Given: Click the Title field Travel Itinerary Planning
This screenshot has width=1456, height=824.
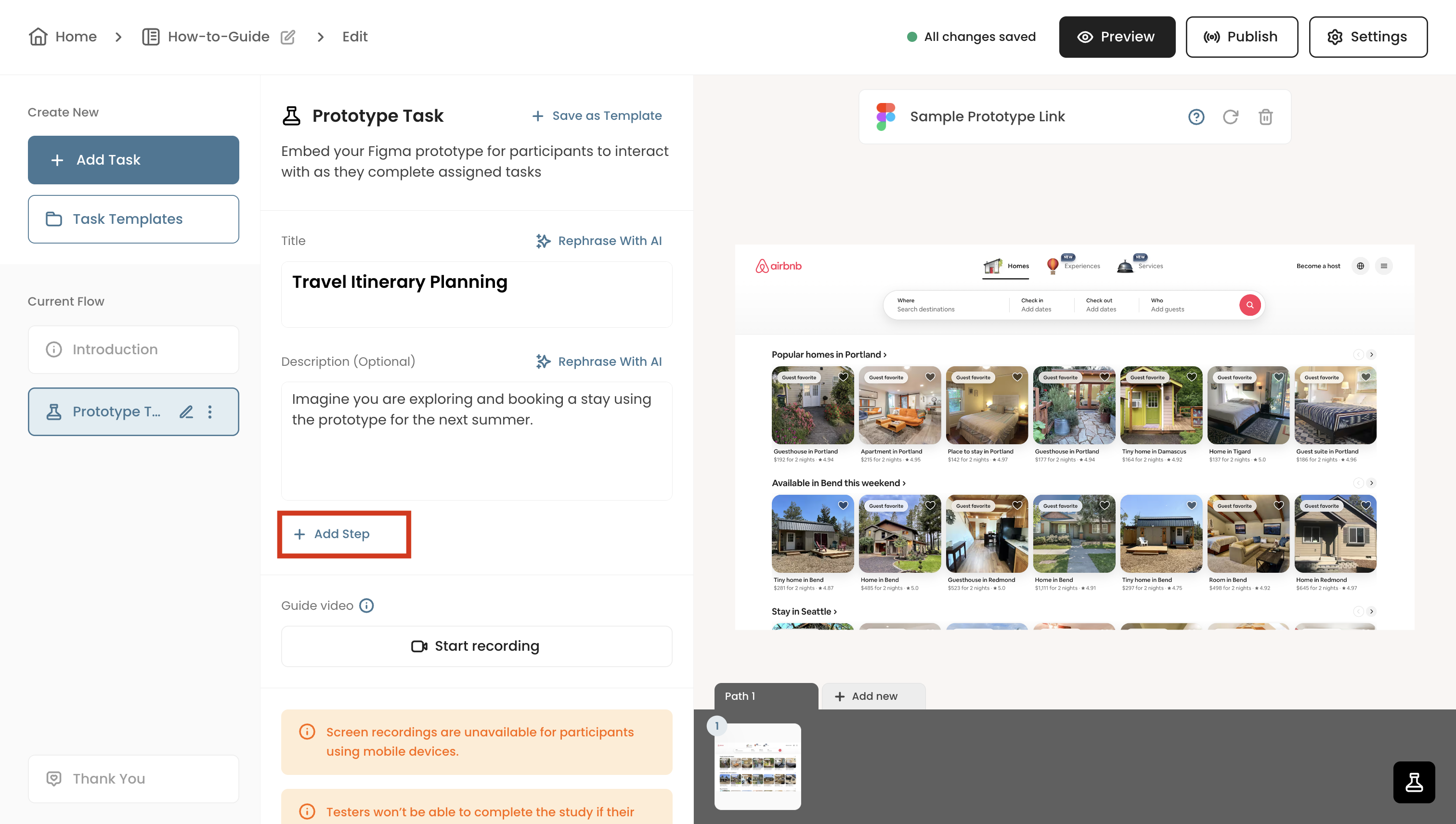Looking at the screenshot, I should 476,294.
